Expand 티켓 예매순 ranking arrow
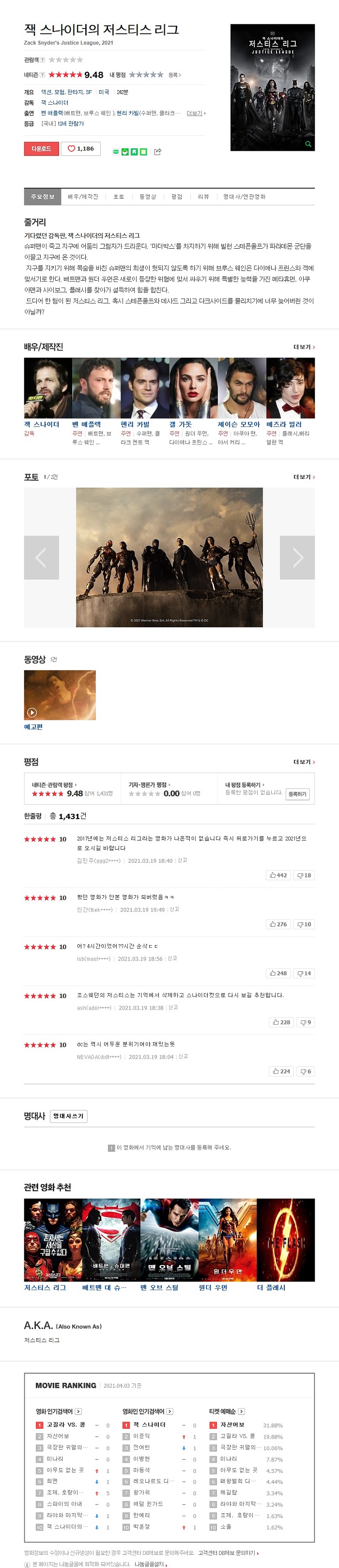Screen dimensions: 339x1568 pyautogui.click(x=242, y=1411)
